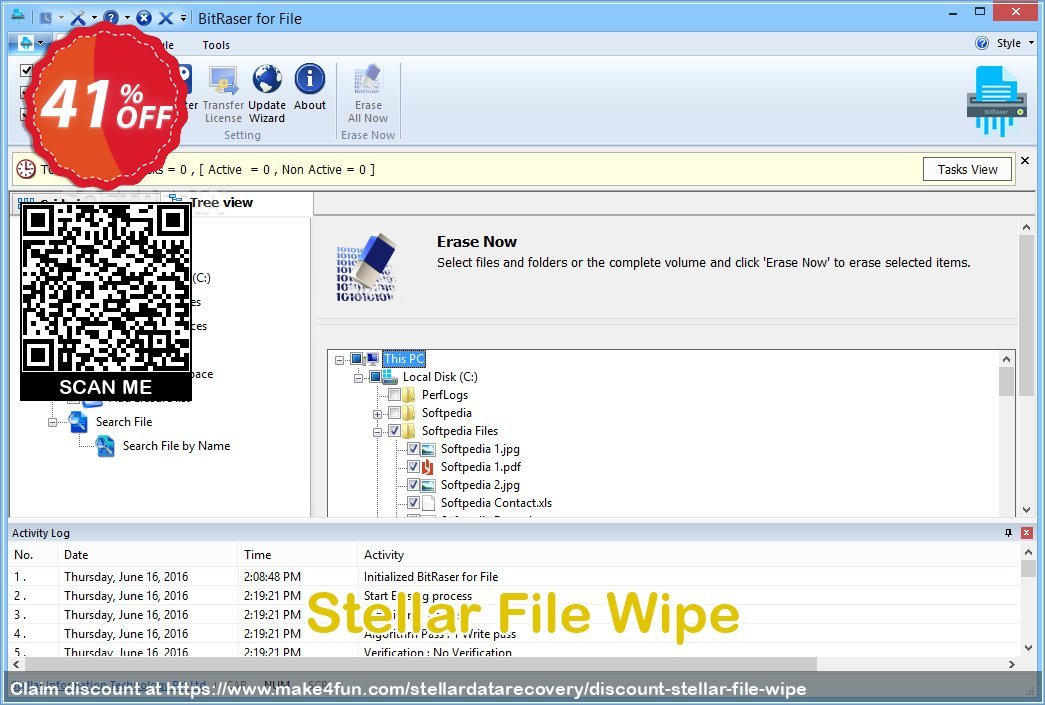Uncheck the Softpedia 1.jpg checkbox
Viewport: 1045px width, 705px height.
[413, 448]
